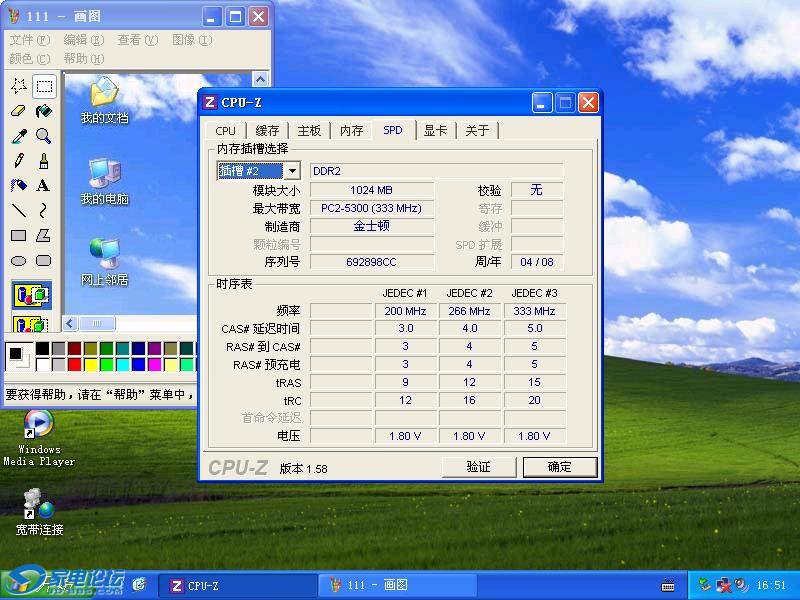This screenshot has width=800, height=600.
Task: Click the PC2-5300 (333 MHz) bandwidth value
Action: 371,208
